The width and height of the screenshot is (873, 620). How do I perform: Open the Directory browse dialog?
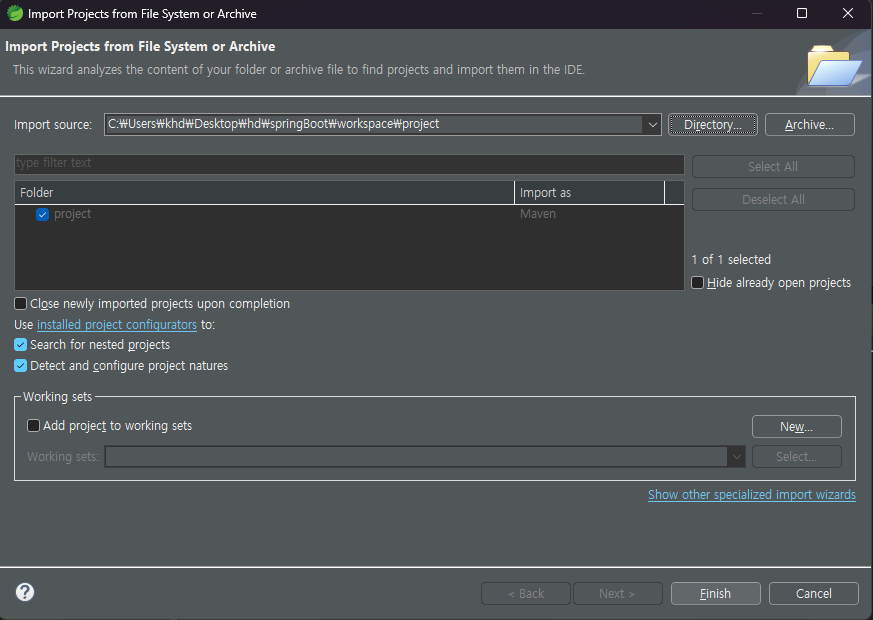(x=713, y=125)
